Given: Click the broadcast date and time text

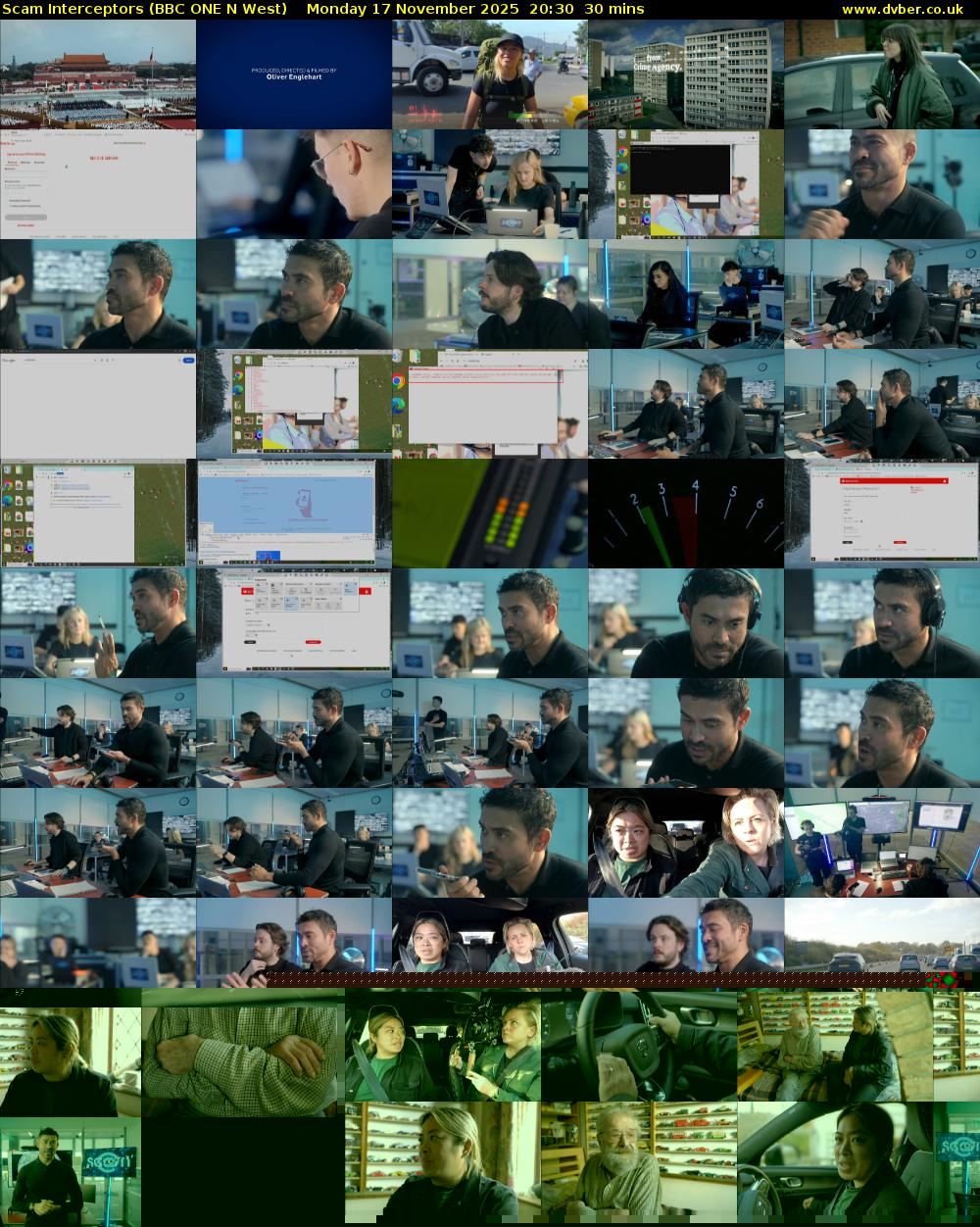Looking at the screenshot, I should 475,9.
